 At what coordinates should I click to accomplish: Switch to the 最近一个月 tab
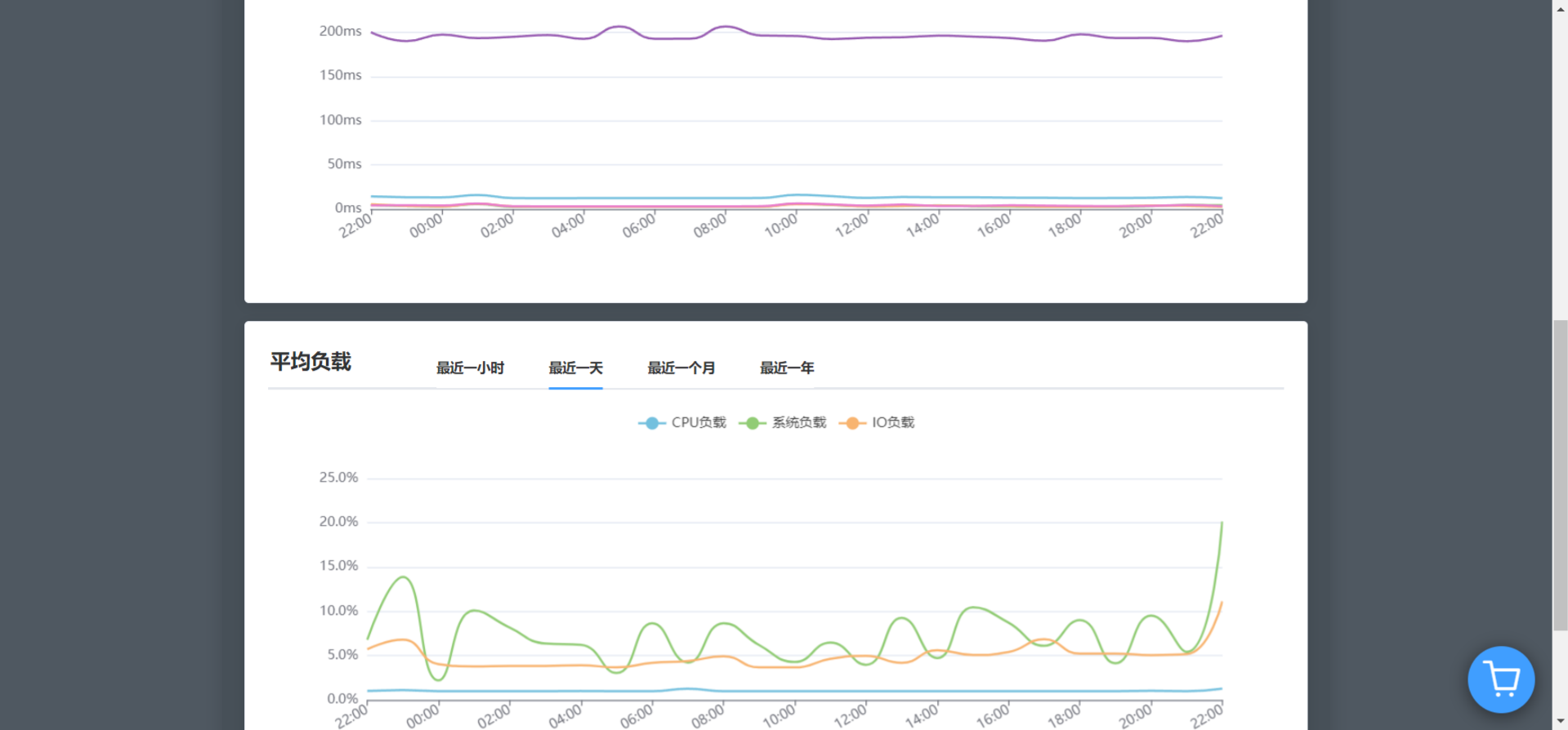(x=681, y=368)
